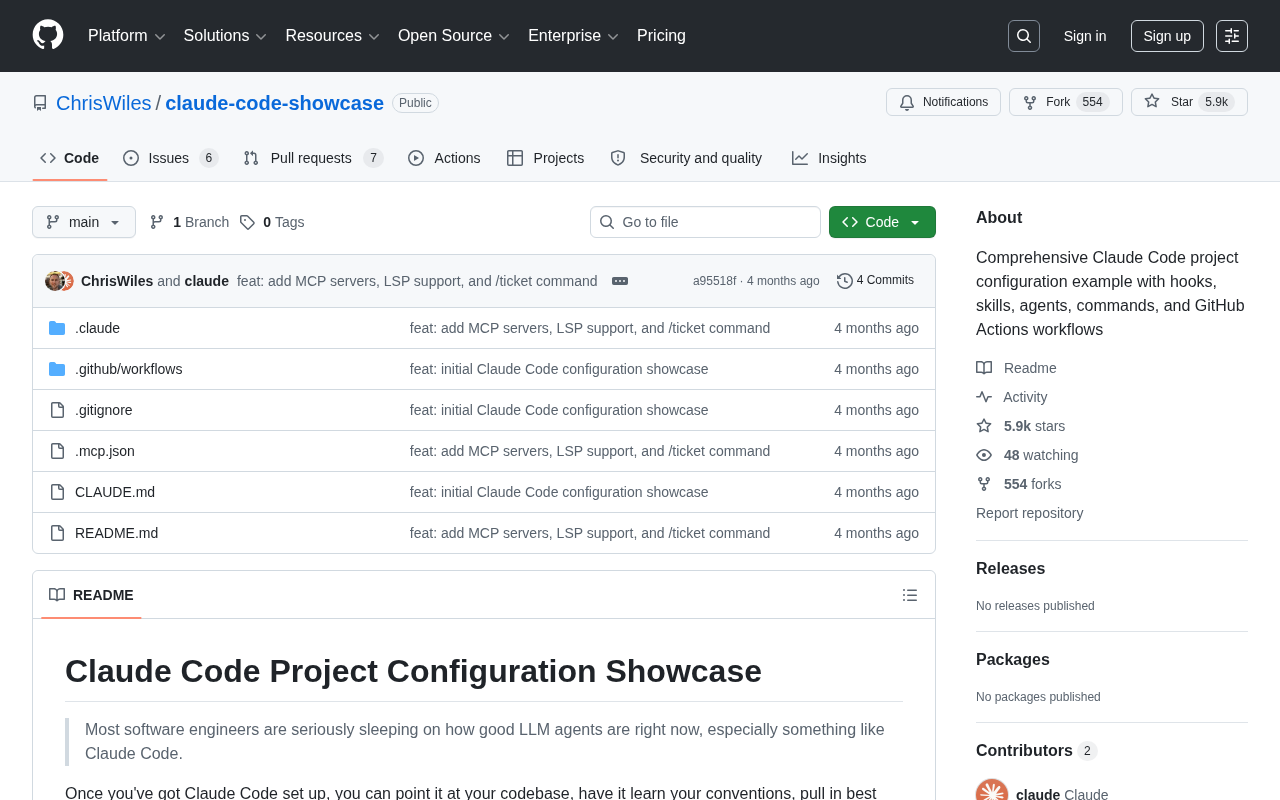Open the .claude folder name
Screen dimensions: 1280x800
pos(97,328)
